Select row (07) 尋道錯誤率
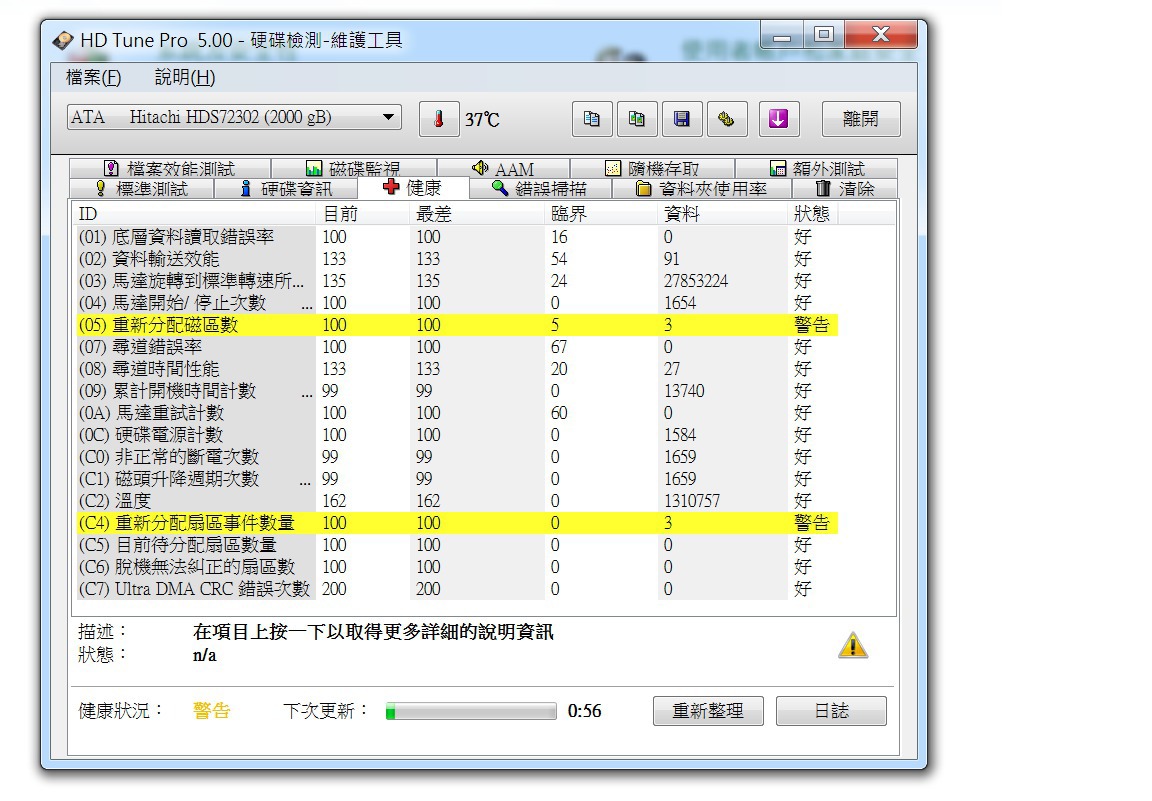1152x801 pixels. pyautogui.click(x=457, y=347)
